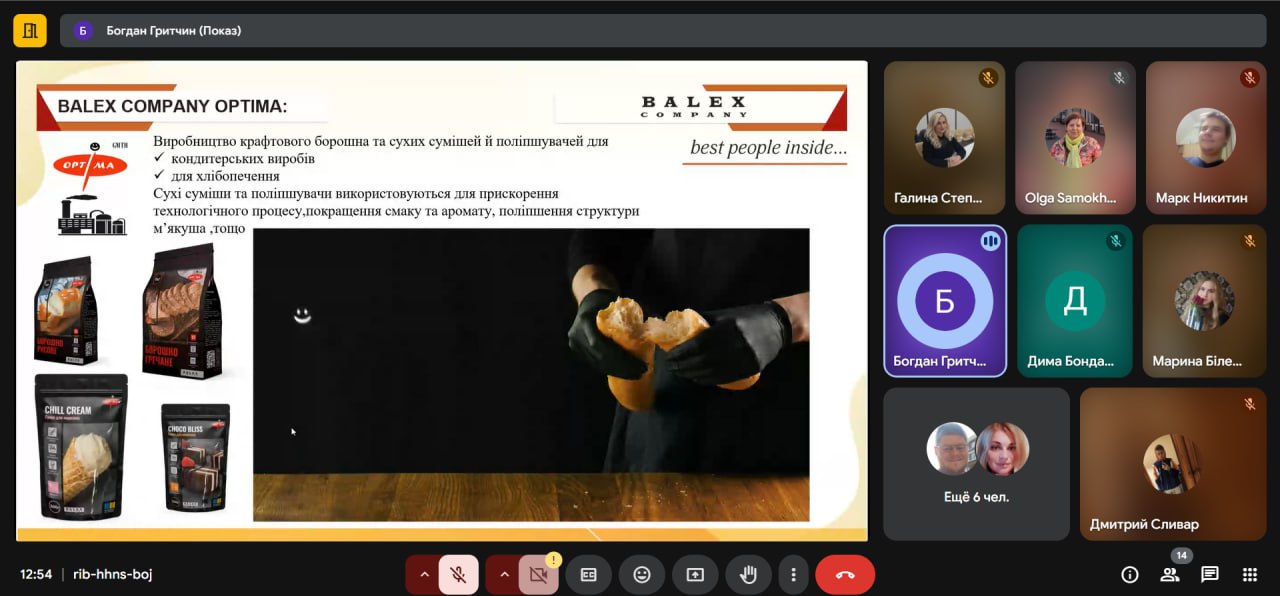Click the muted mic icon on Галина's tile
This screenshot has height=596, width=1280.
988,78
